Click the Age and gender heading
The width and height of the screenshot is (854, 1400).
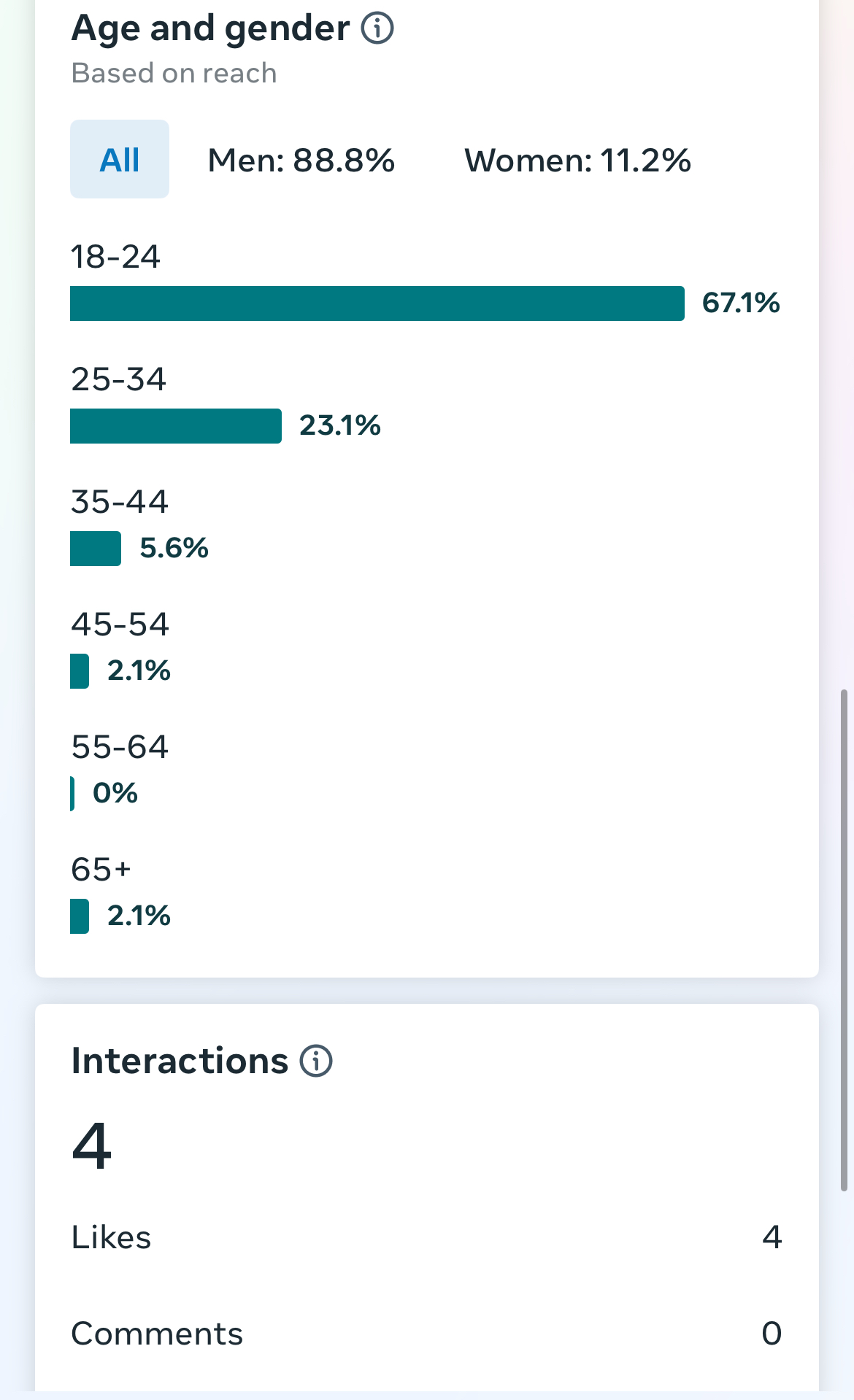[210, 28]
